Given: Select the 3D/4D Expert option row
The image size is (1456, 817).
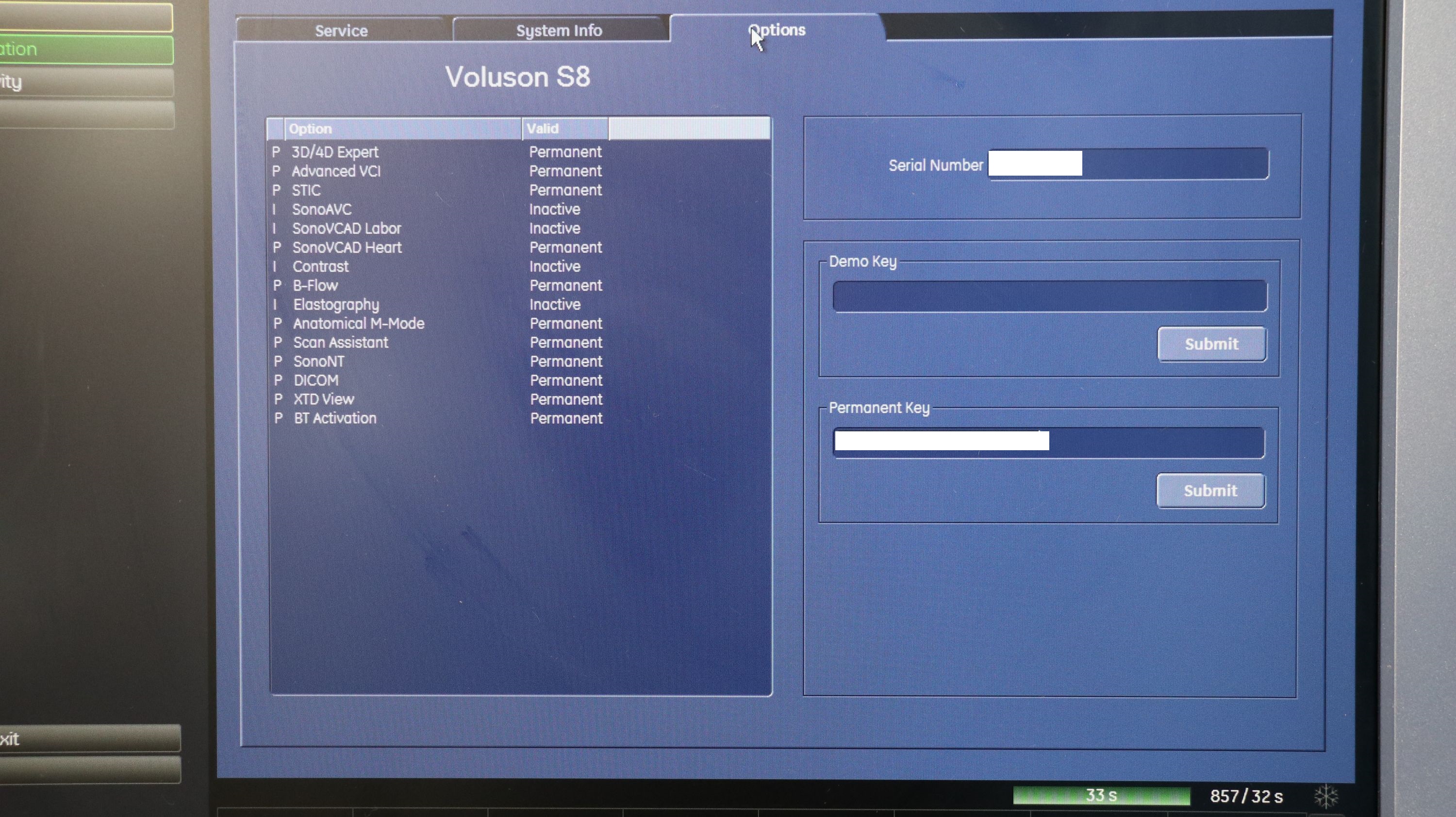Looking at the screenshot, I should [520, 152].
